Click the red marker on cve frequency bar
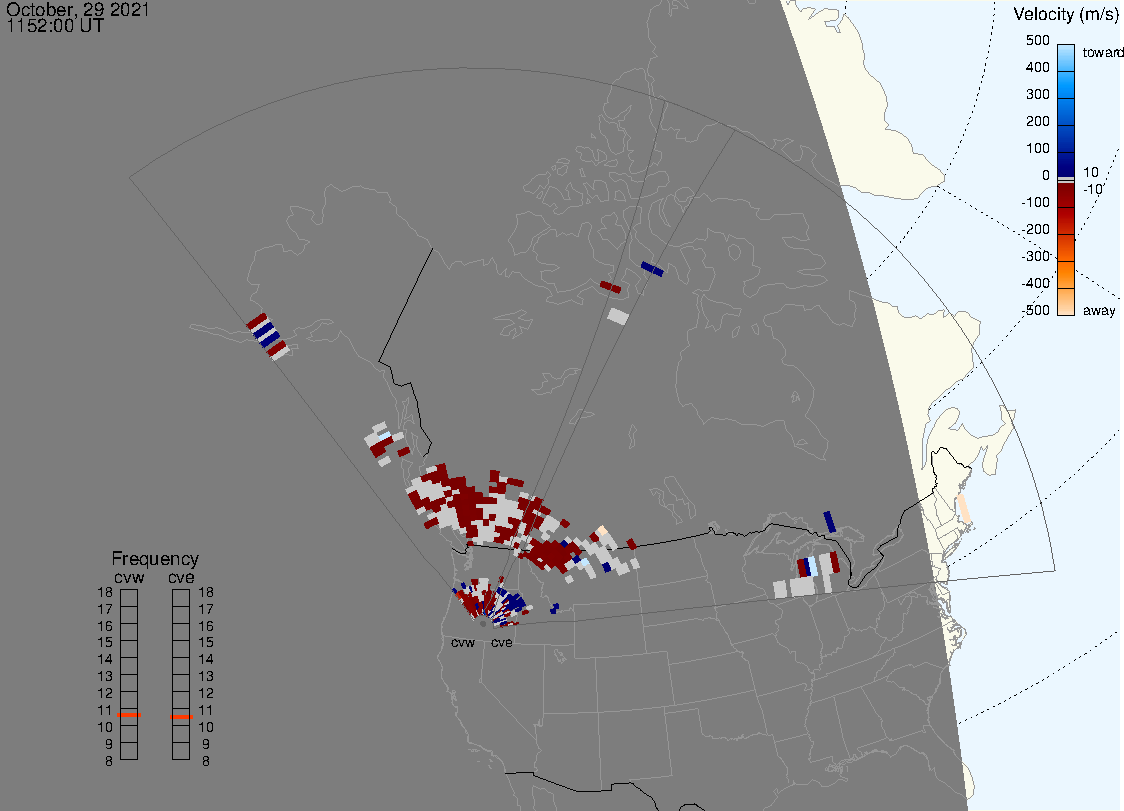 [181, 717]
